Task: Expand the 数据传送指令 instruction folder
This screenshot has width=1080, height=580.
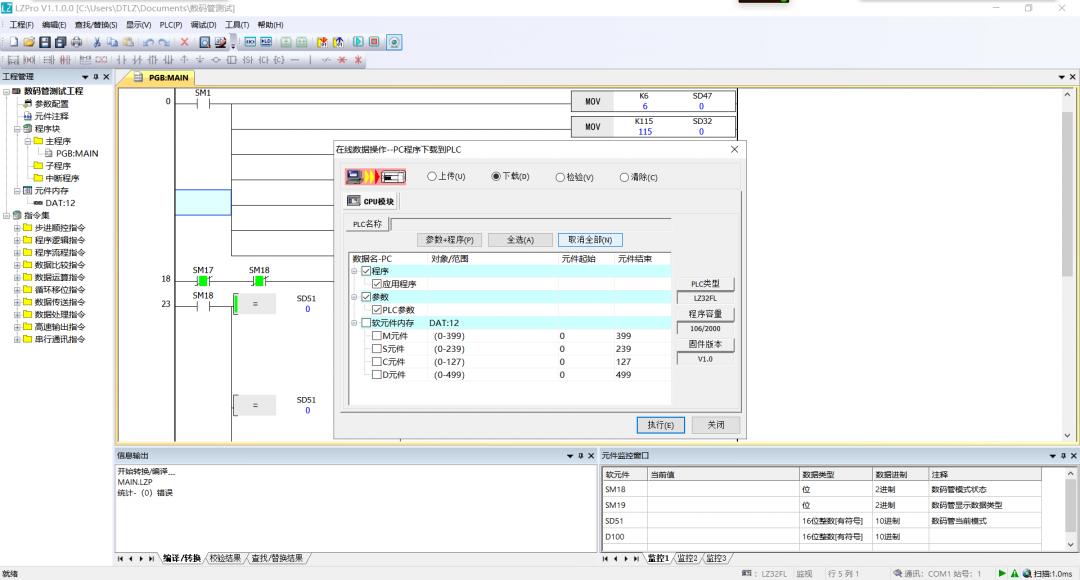Action: (x=17, y=302)
